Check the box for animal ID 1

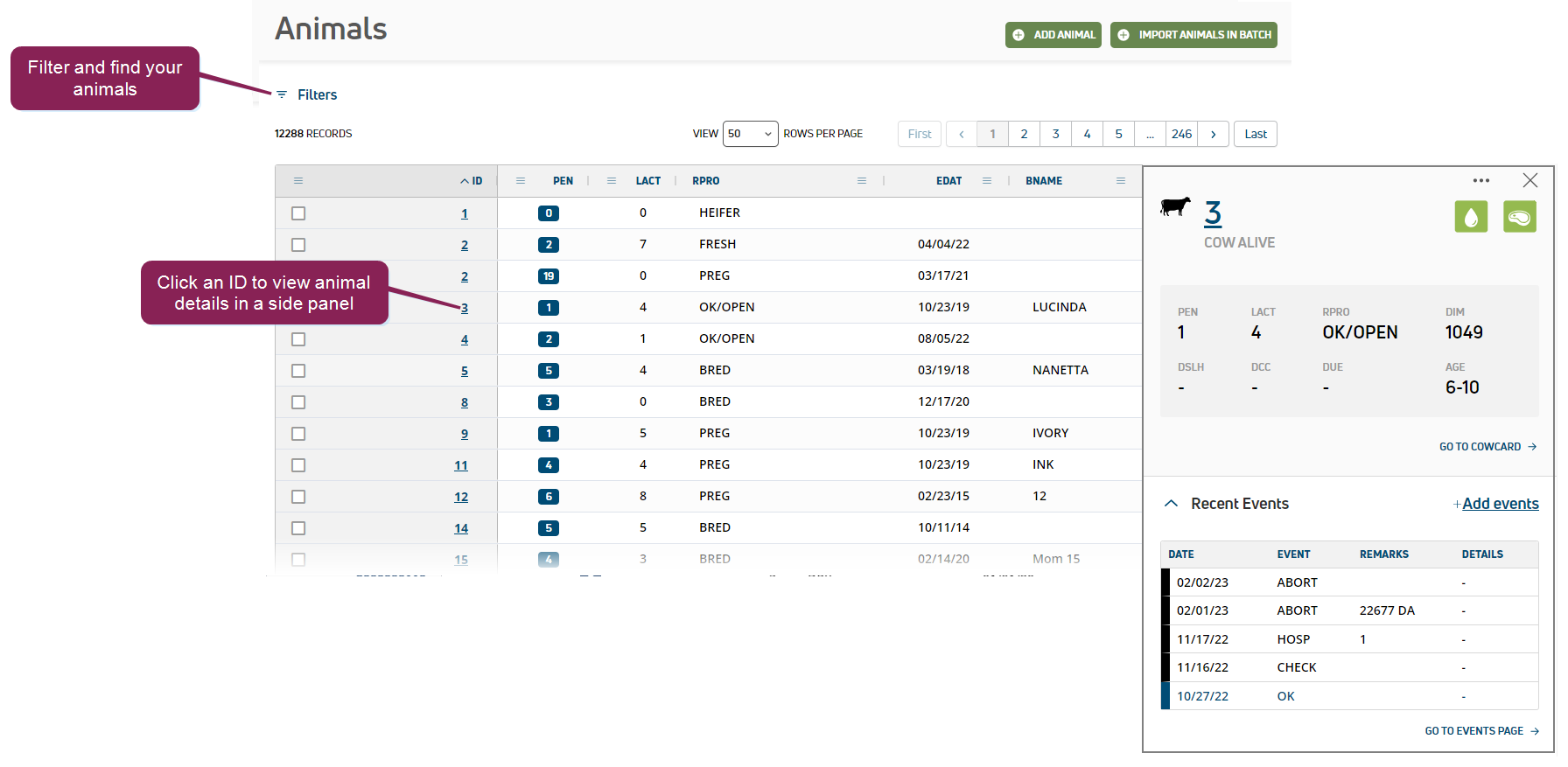click(298, 213)
